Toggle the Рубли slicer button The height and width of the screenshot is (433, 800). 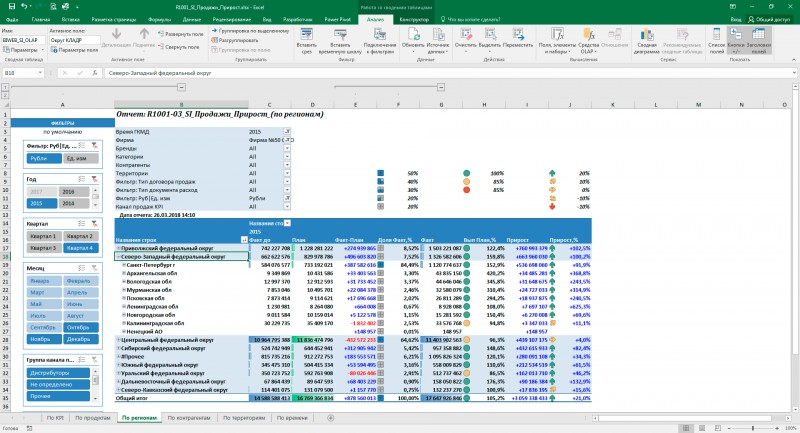coord(44,159)
